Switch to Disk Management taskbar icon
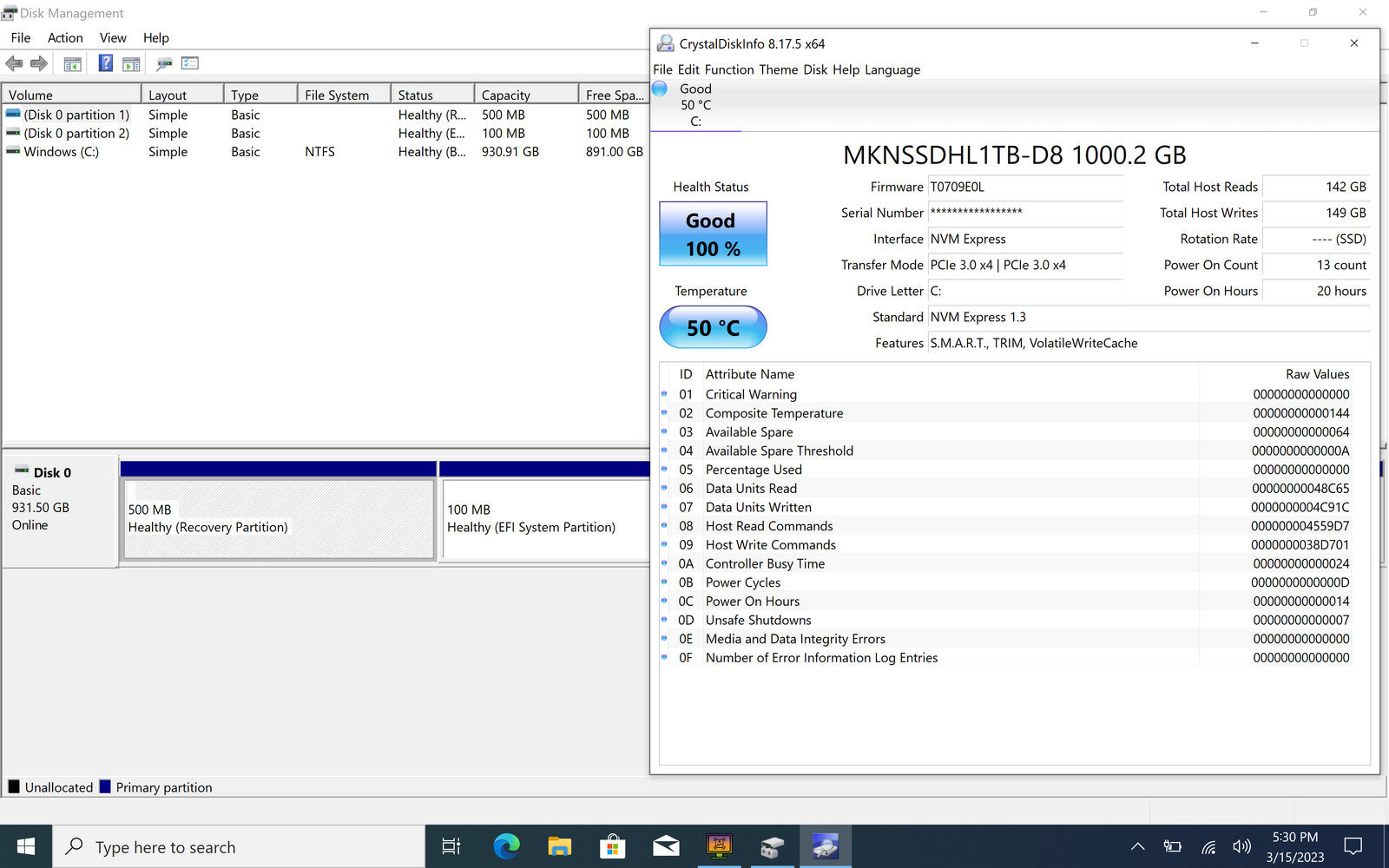This screenshot has width=1389, height=868. 773,846
